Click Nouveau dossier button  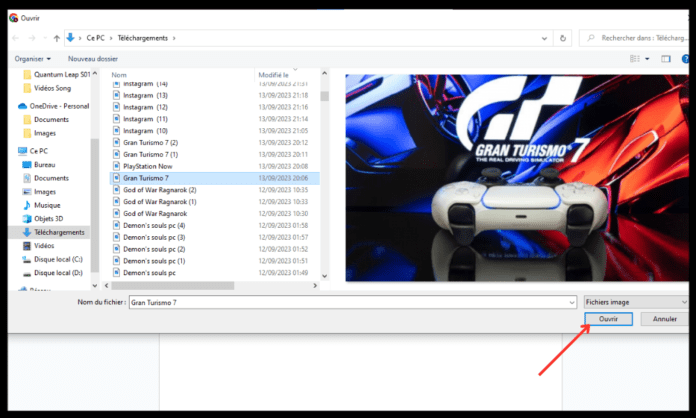(x=93, y=59)
